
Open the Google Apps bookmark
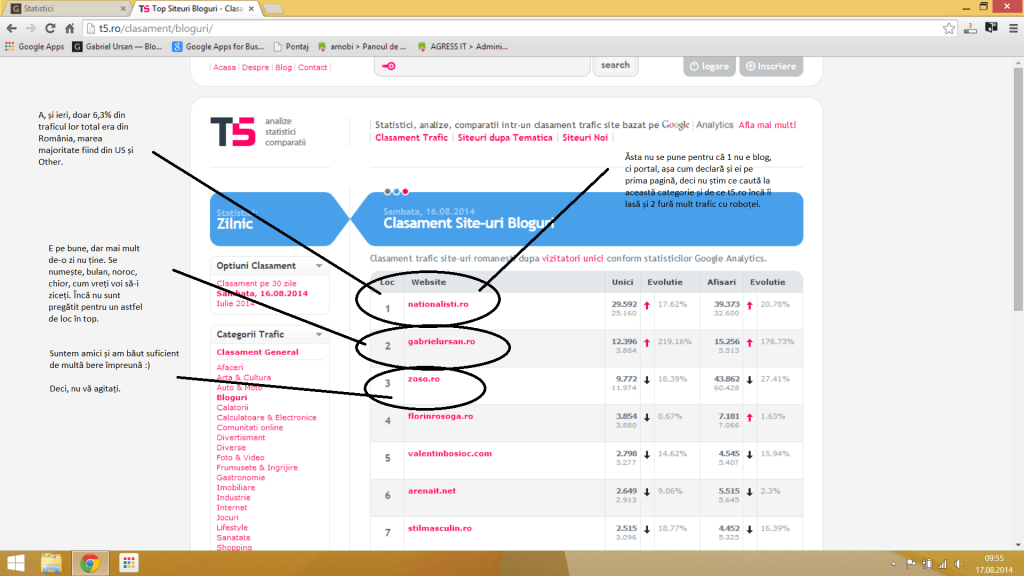35,46
